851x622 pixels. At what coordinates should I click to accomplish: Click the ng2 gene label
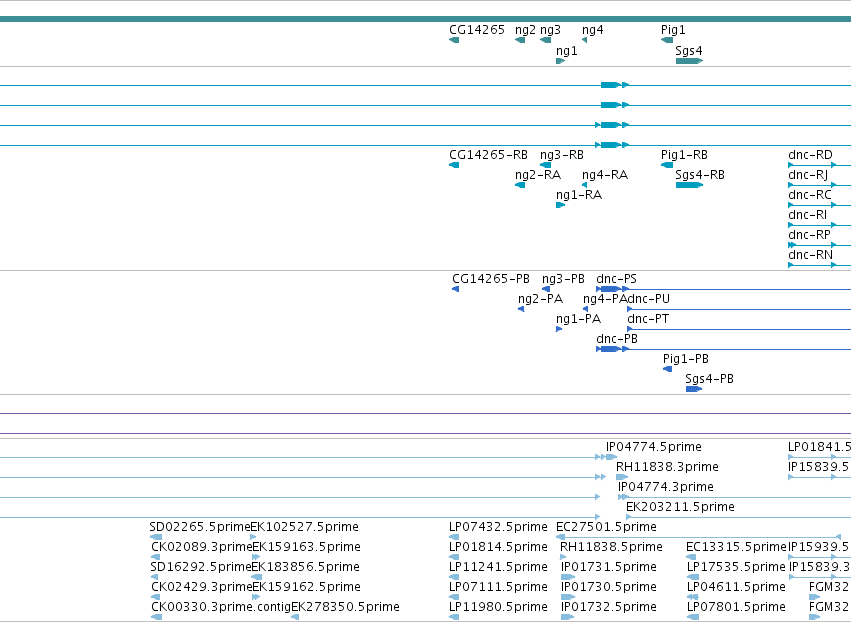(525, 30)
